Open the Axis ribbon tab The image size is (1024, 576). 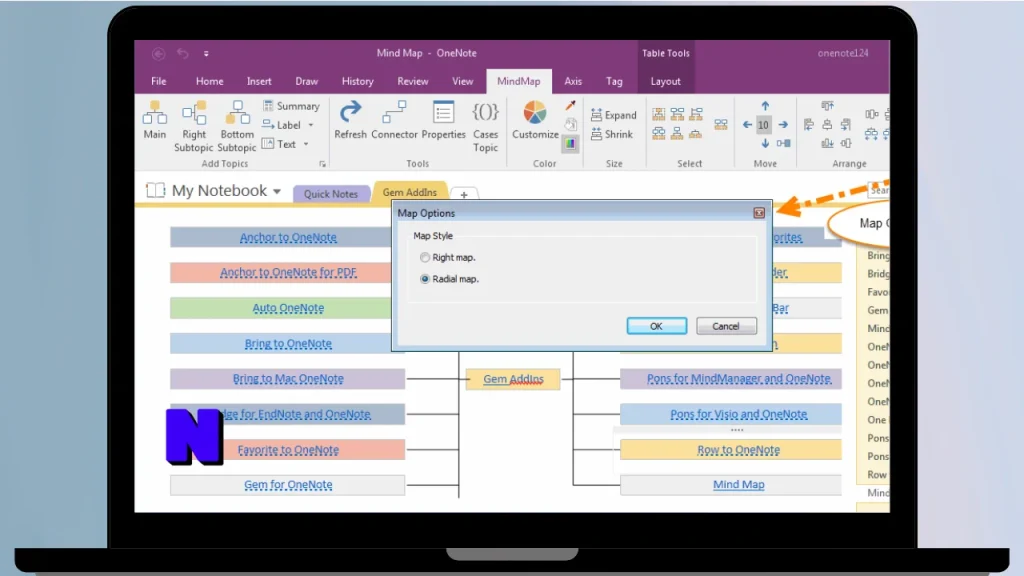573,81
